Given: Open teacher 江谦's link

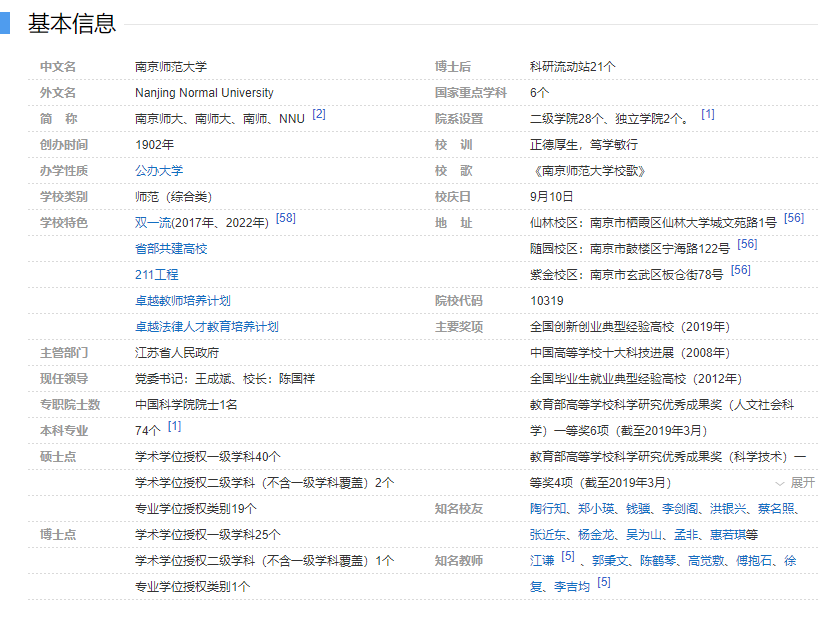Looking at the screenshot, I should pos(542,561).
